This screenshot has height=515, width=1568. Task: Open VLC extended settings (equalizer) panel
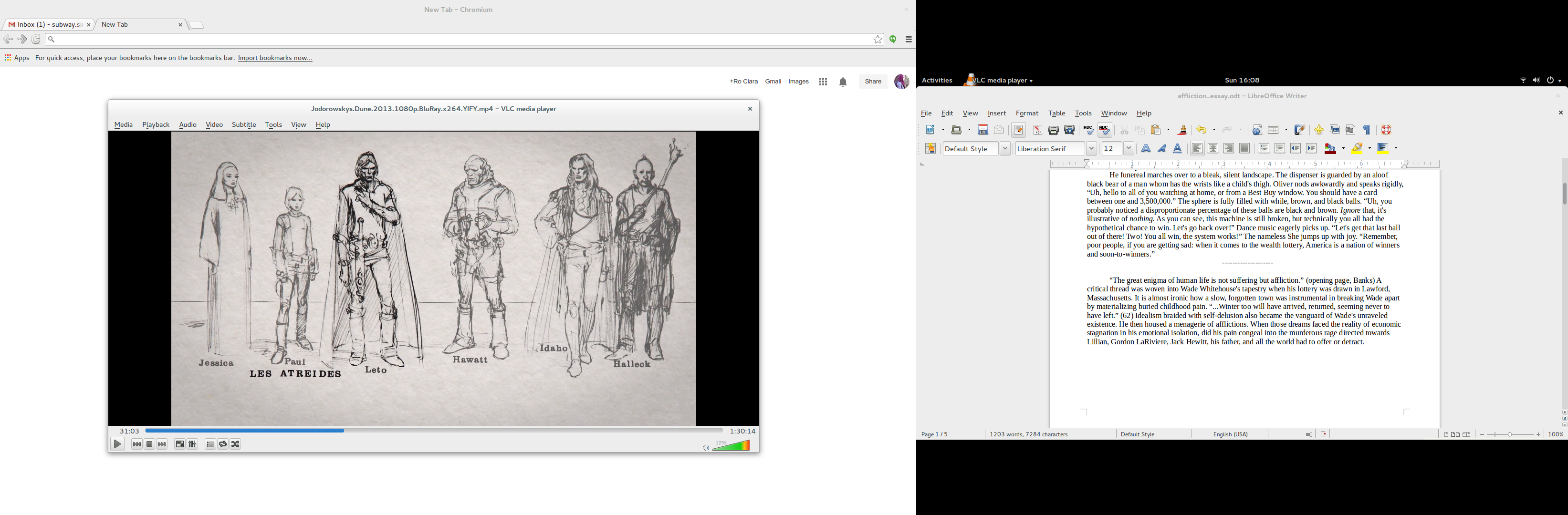click(x=192, y=444)
